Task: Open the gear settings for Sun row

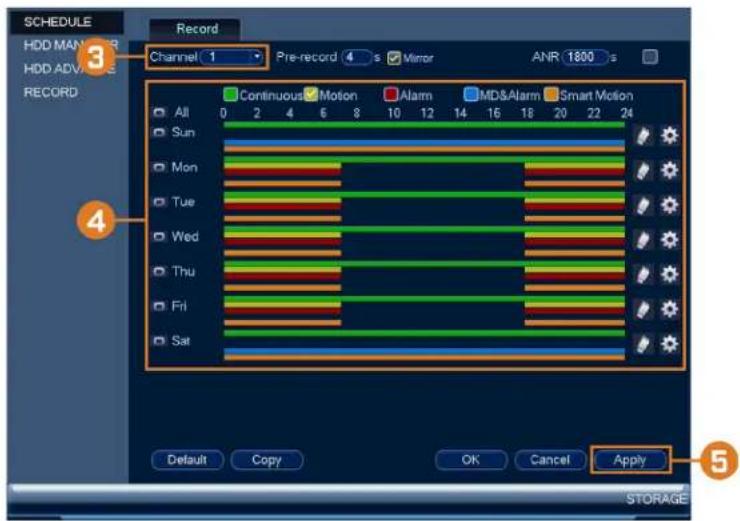Action: point(669,136)
